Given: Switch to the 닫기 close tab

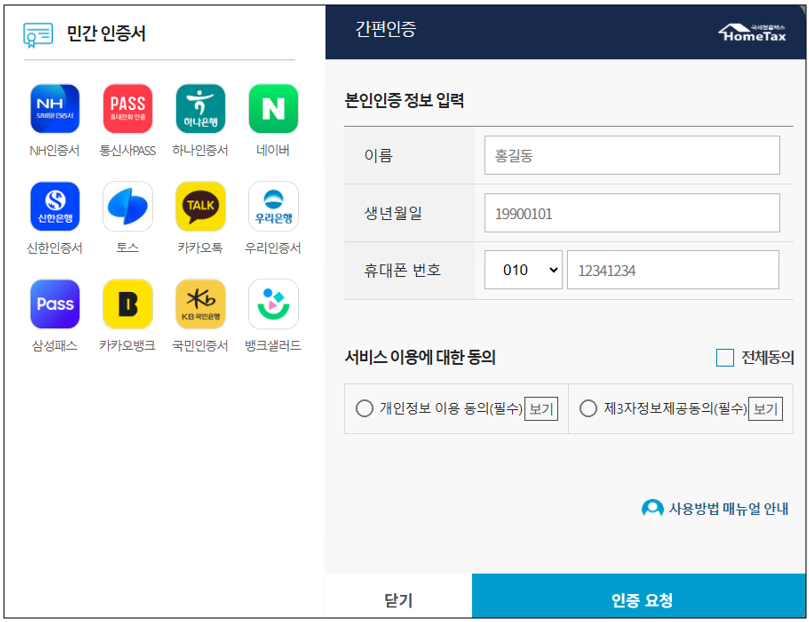Looking at the screenshot, I should click(397, 596).
